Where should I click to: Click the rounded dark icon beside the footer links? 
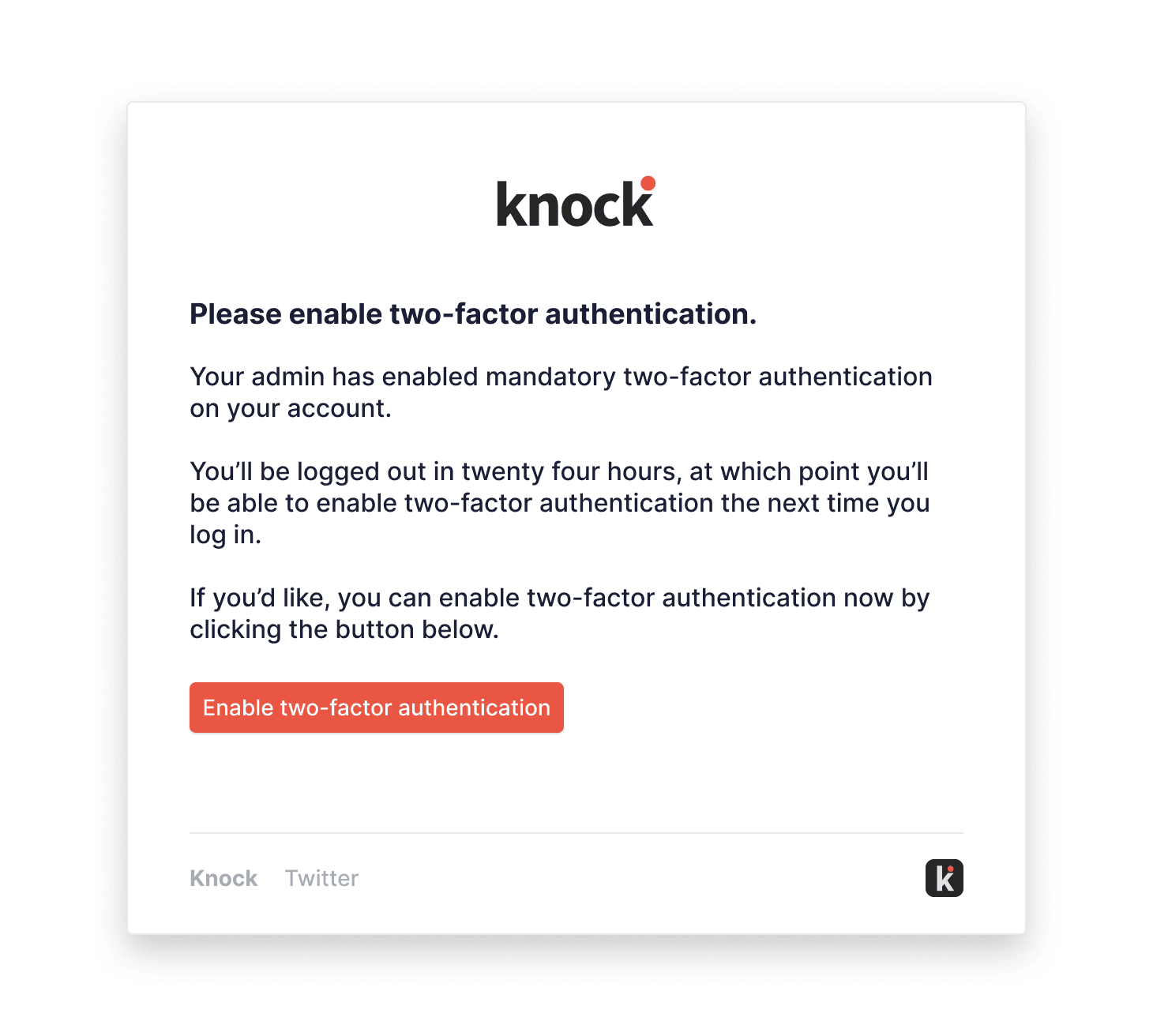(945, 877)
